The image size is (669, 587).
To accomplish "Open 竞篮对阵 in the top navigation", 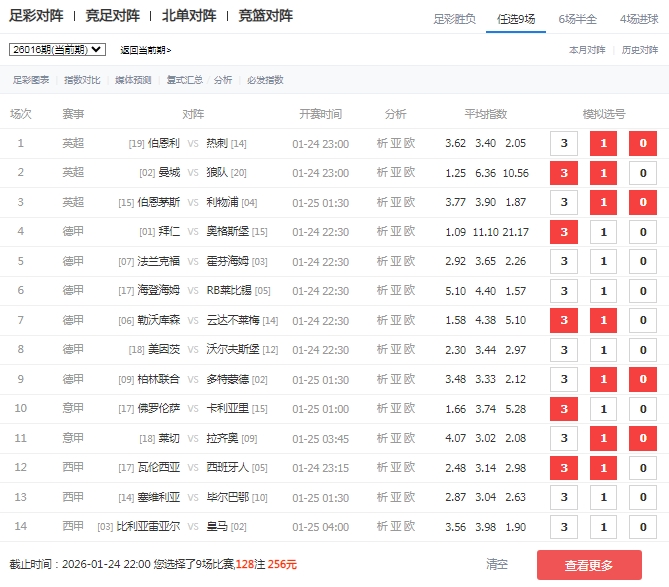I will point(266,16).
